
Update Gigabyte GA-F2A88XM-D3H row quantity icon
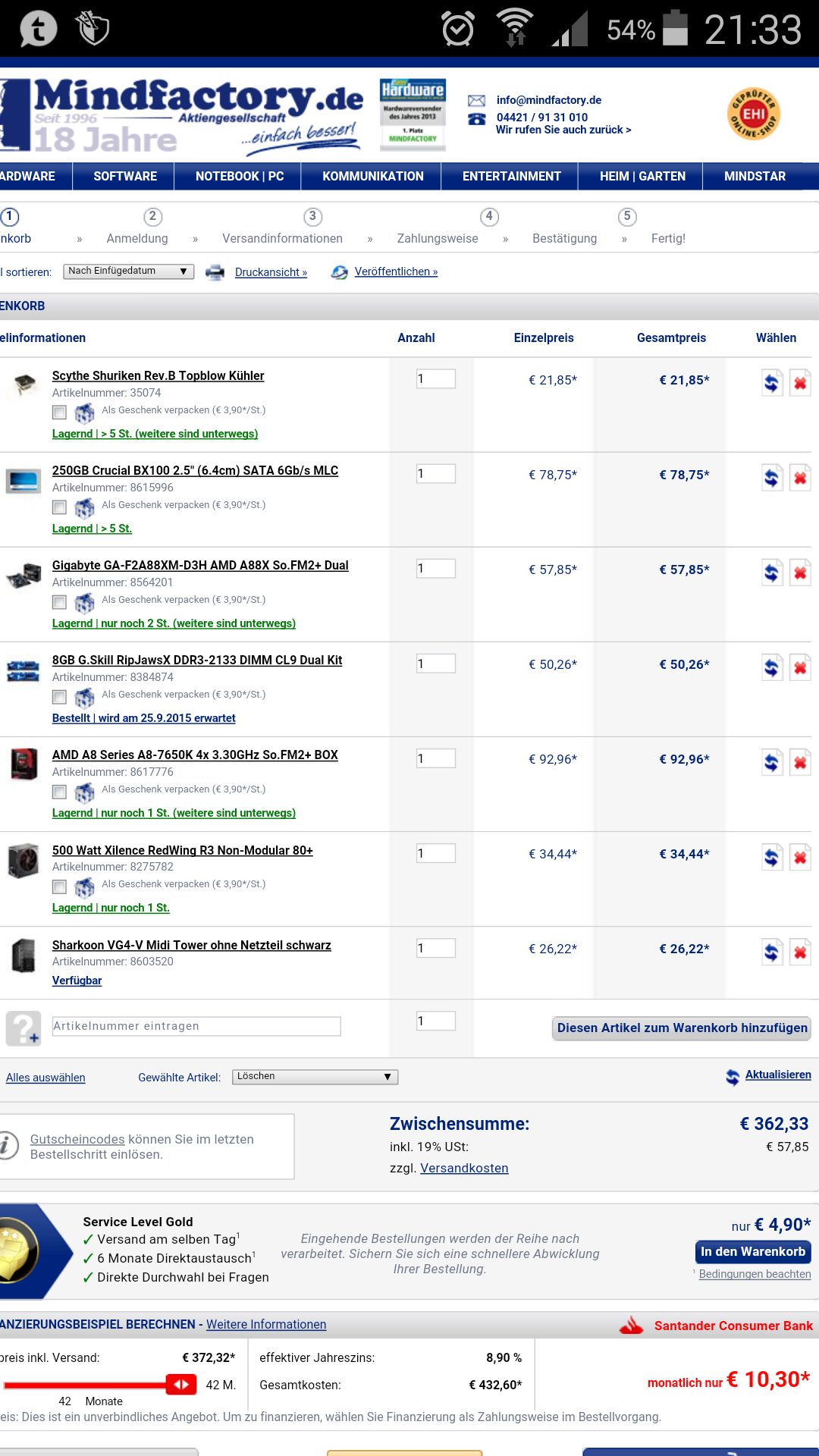pos(772,573)
